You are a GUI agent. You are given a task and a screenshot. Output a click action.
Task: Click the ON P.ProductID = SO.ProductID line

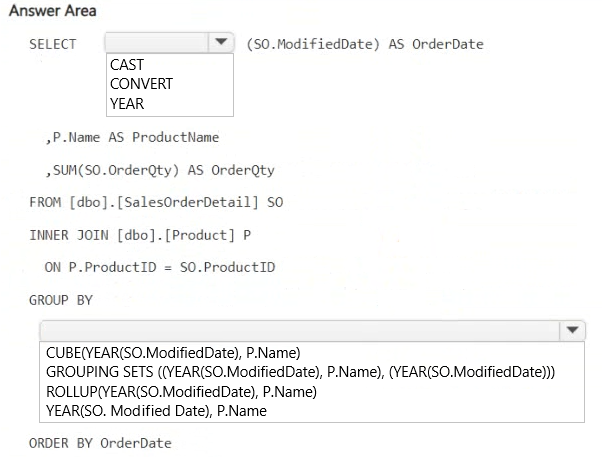[x=160, y=267]
